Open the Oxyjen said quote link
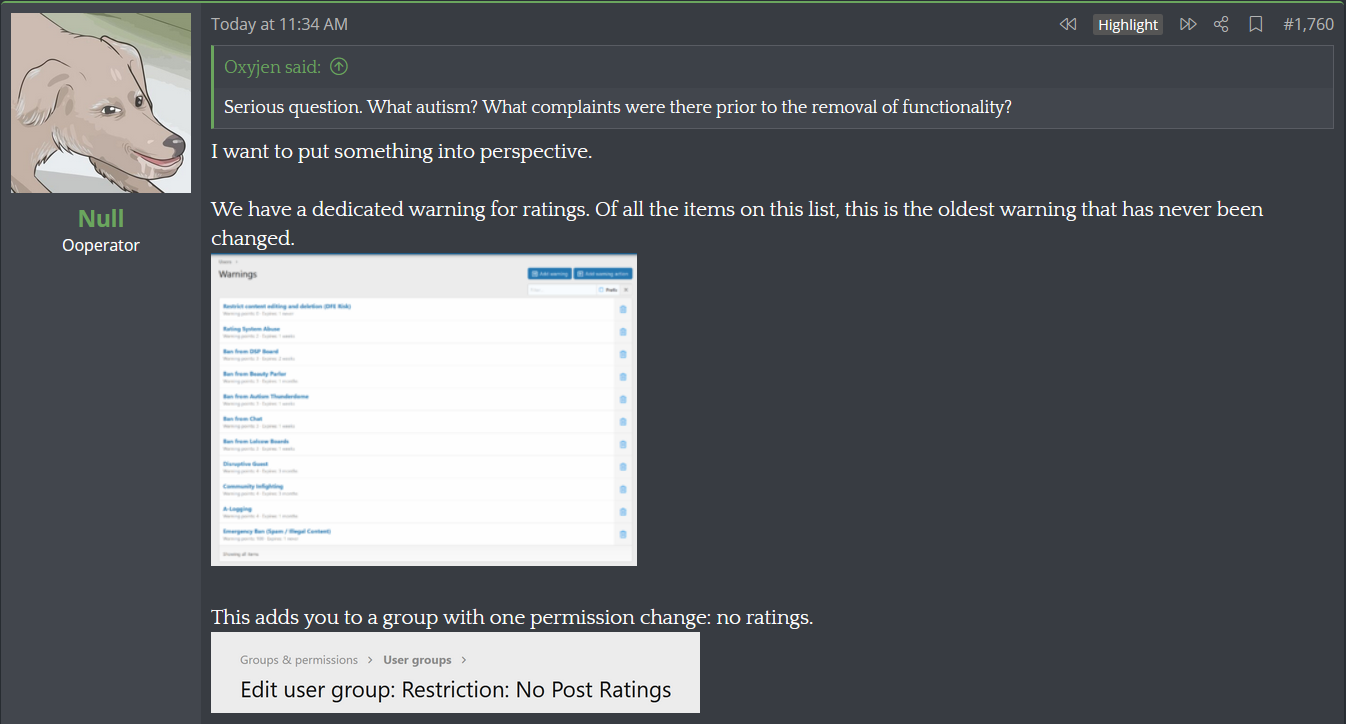1346x724 pixels. click(273, 67)
